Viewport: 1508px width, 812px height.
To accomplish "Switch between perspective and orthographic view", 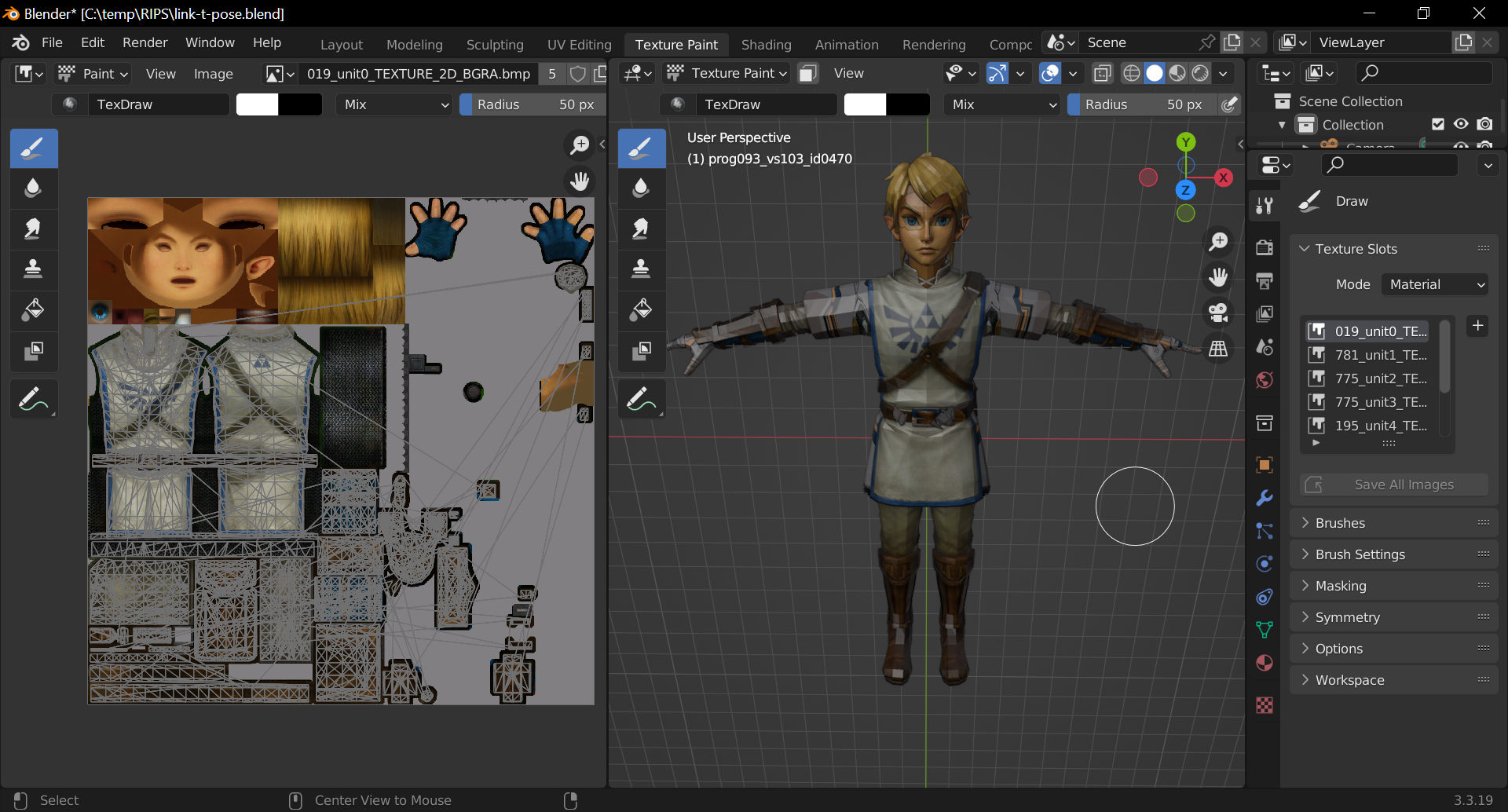I will coord(1218,348).
